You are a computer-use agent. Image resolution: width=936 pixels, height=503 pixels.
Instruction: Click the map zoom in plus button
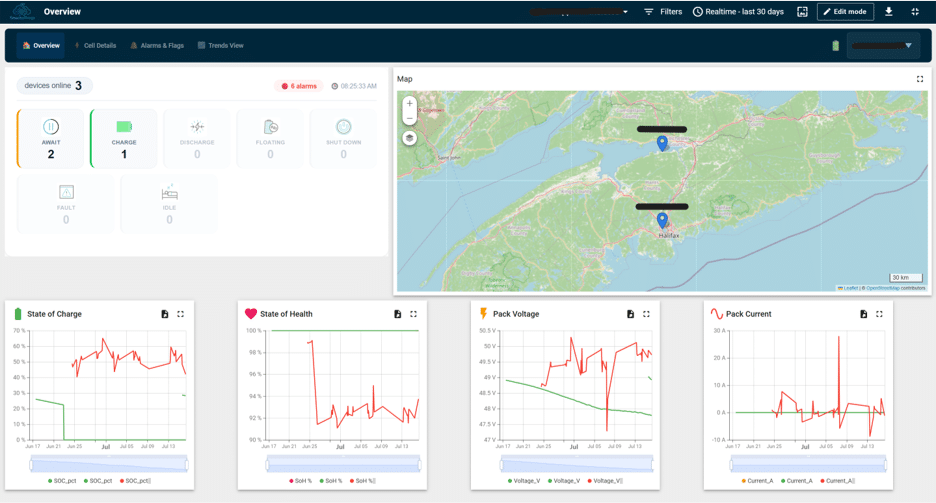coord(410,104)
